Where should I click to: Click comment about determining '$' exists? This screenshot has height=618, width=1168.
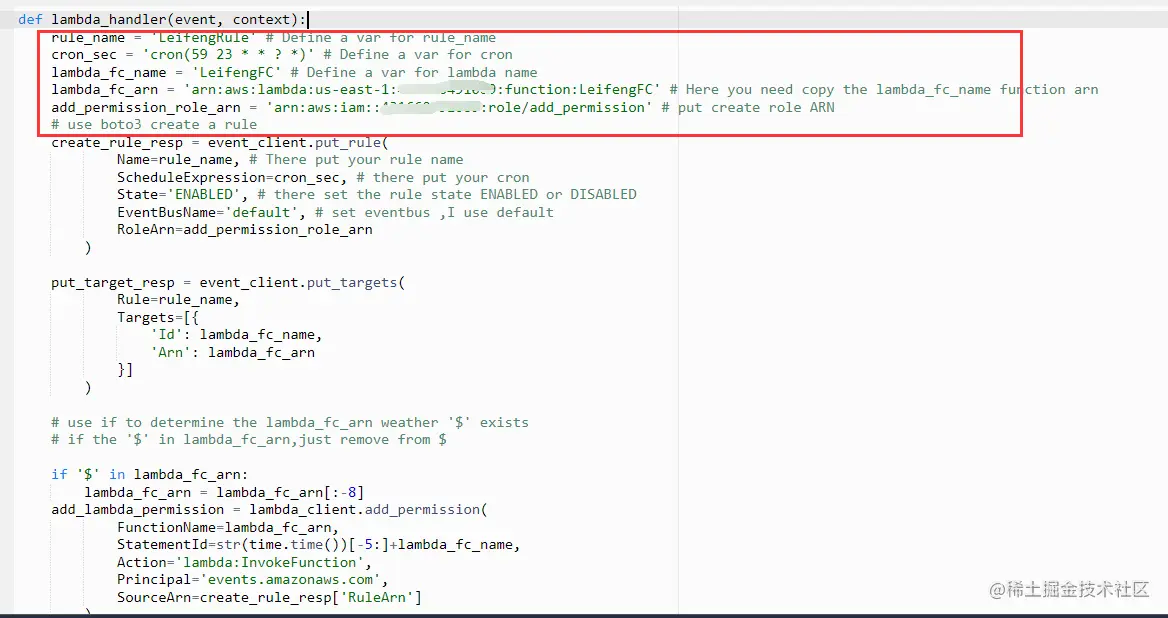click(x=290, y=422)
